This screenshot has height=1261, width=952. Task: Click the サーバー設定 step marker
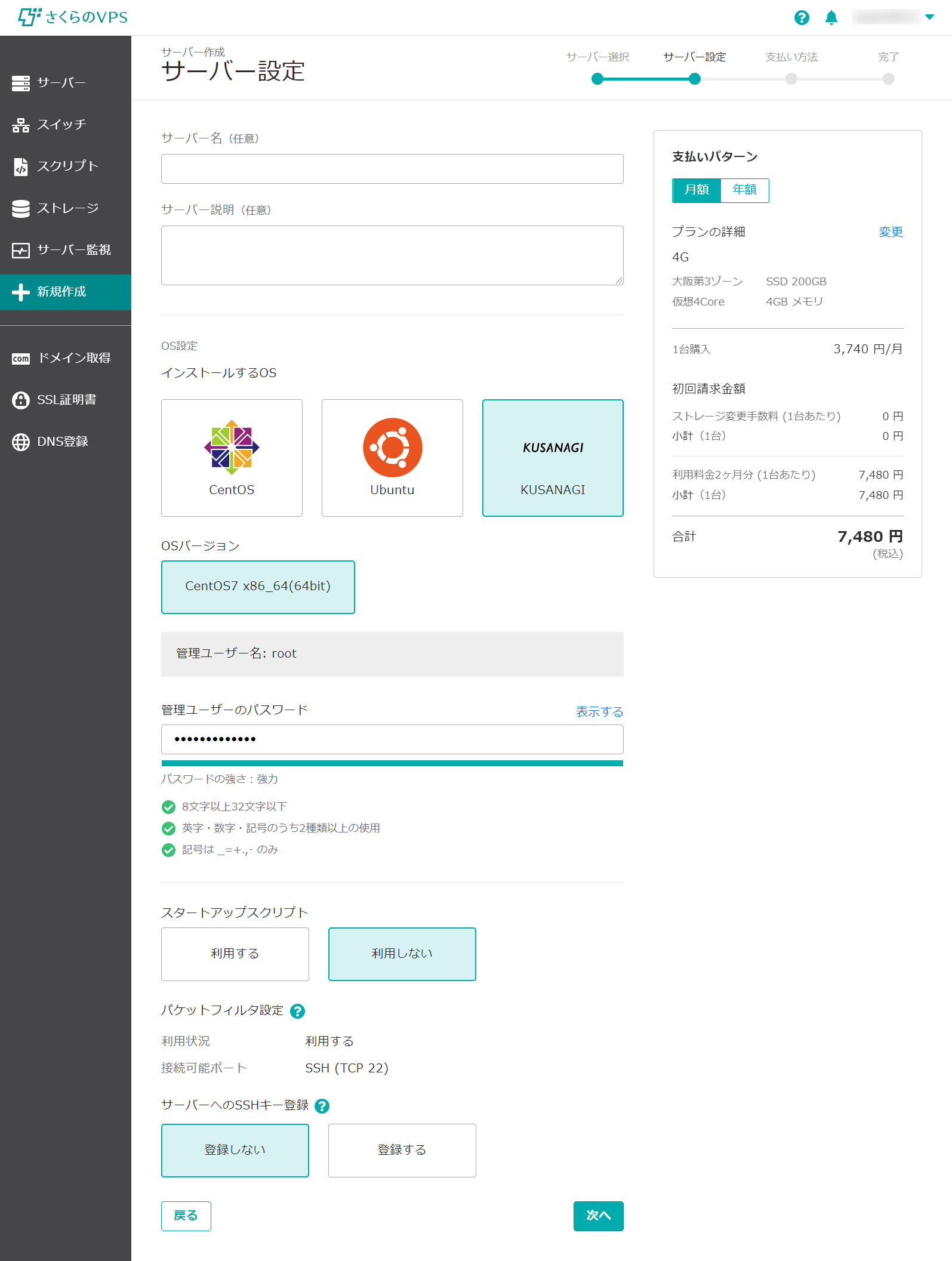tap(695, 79)
